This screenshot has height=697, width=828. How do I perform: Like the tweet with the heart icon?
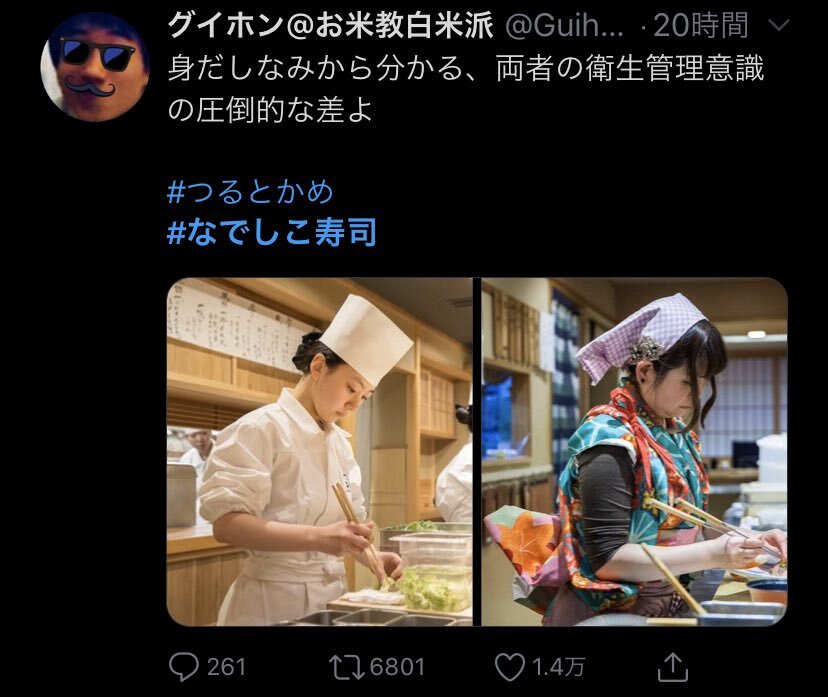click(510, 667)
